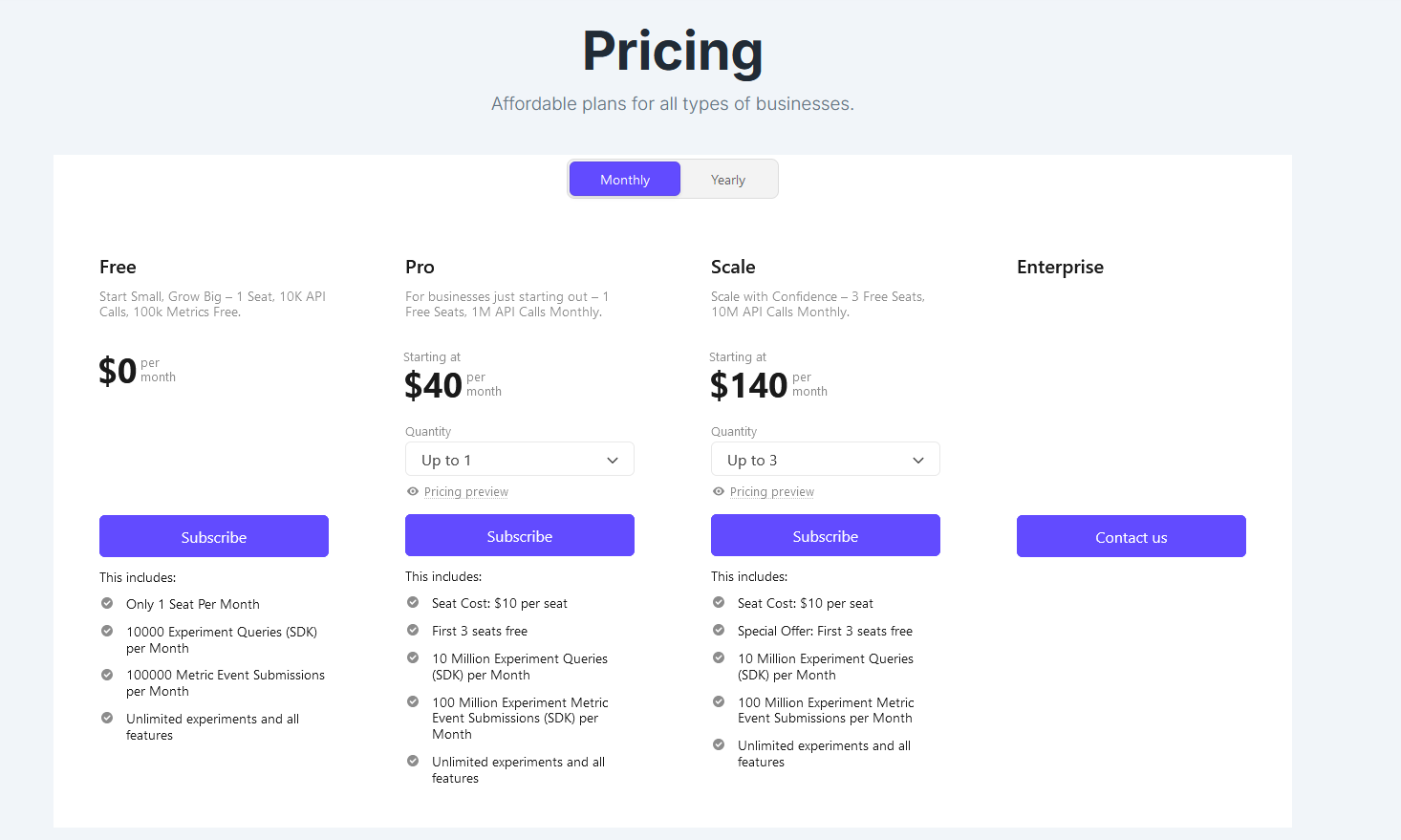Screen dimensions: 1401x840
Task: Switch billing toggle to Yearly
Action: (x=728, y=180)
